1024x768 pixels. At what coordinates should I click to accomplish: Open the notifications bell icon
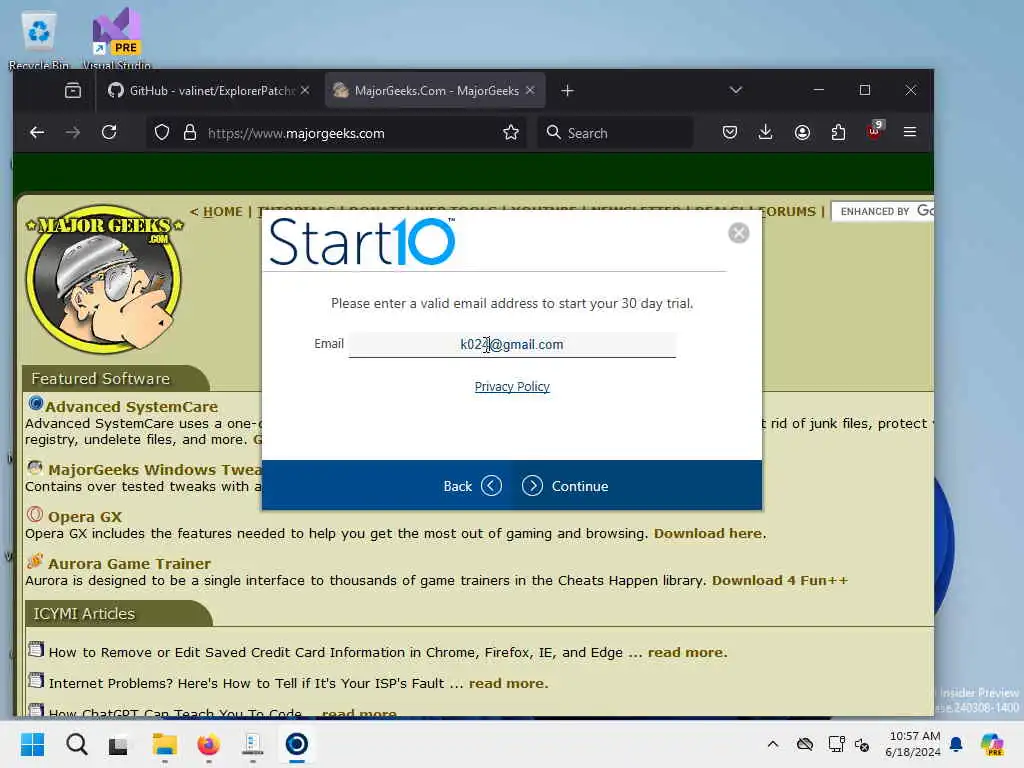click(956, 744)
